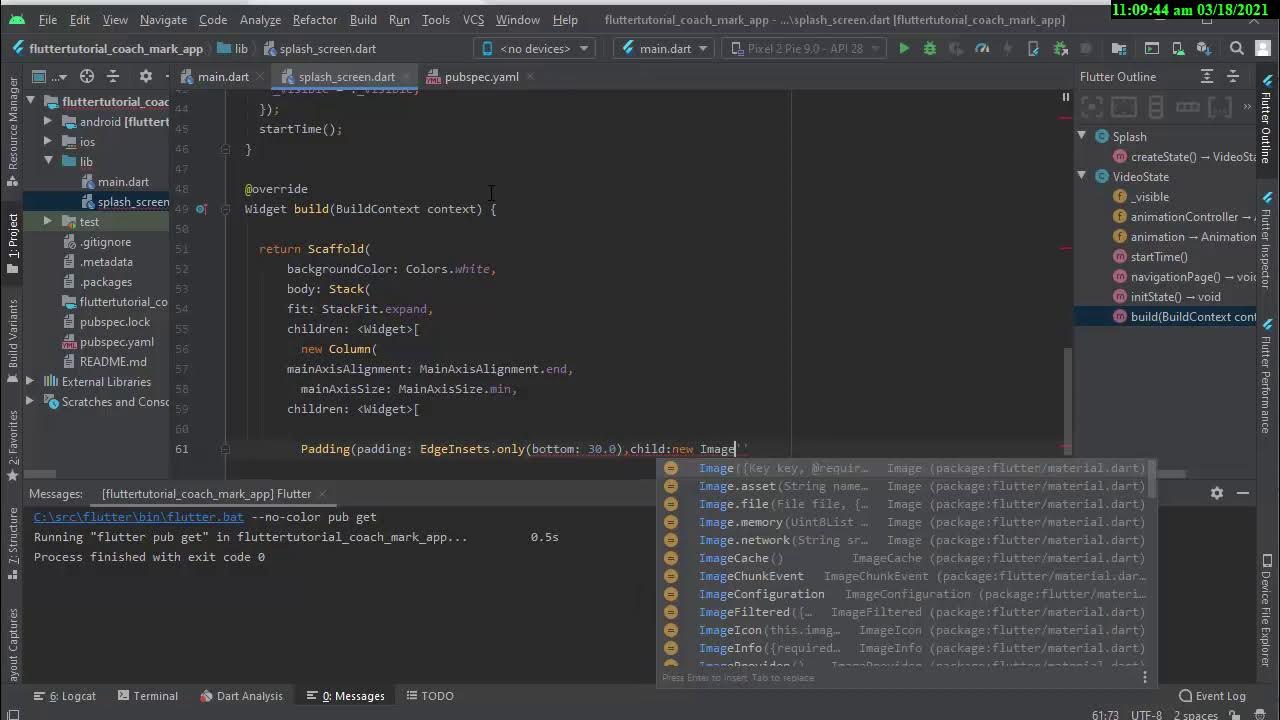Collapse all nodes in Flutter Outline
Image resolution: width=1280 pixels, height=720 pixels.
pyautogui.click(x=1233, y=76)
